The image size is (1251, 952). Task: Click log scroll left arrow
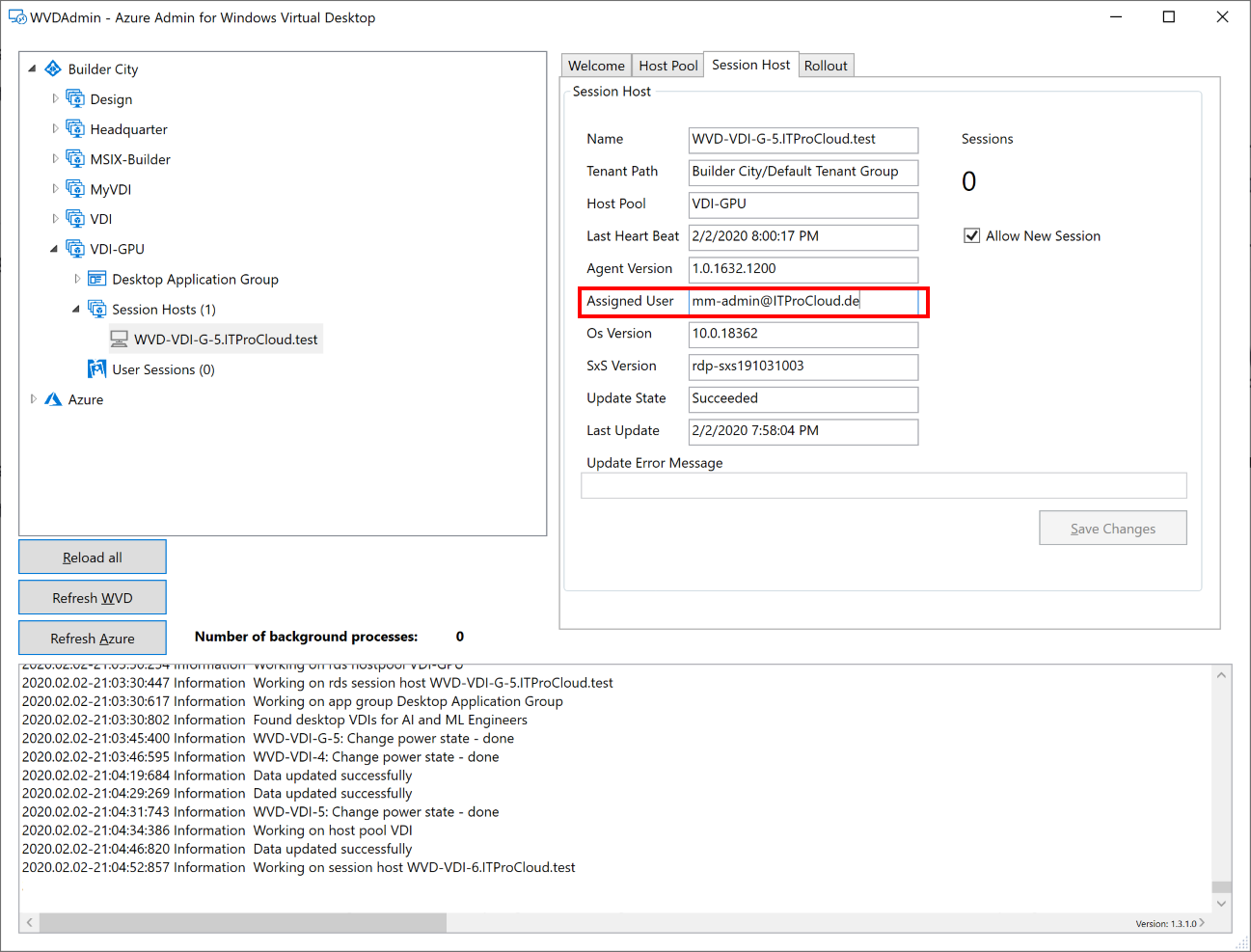click(x=30, y=923)
